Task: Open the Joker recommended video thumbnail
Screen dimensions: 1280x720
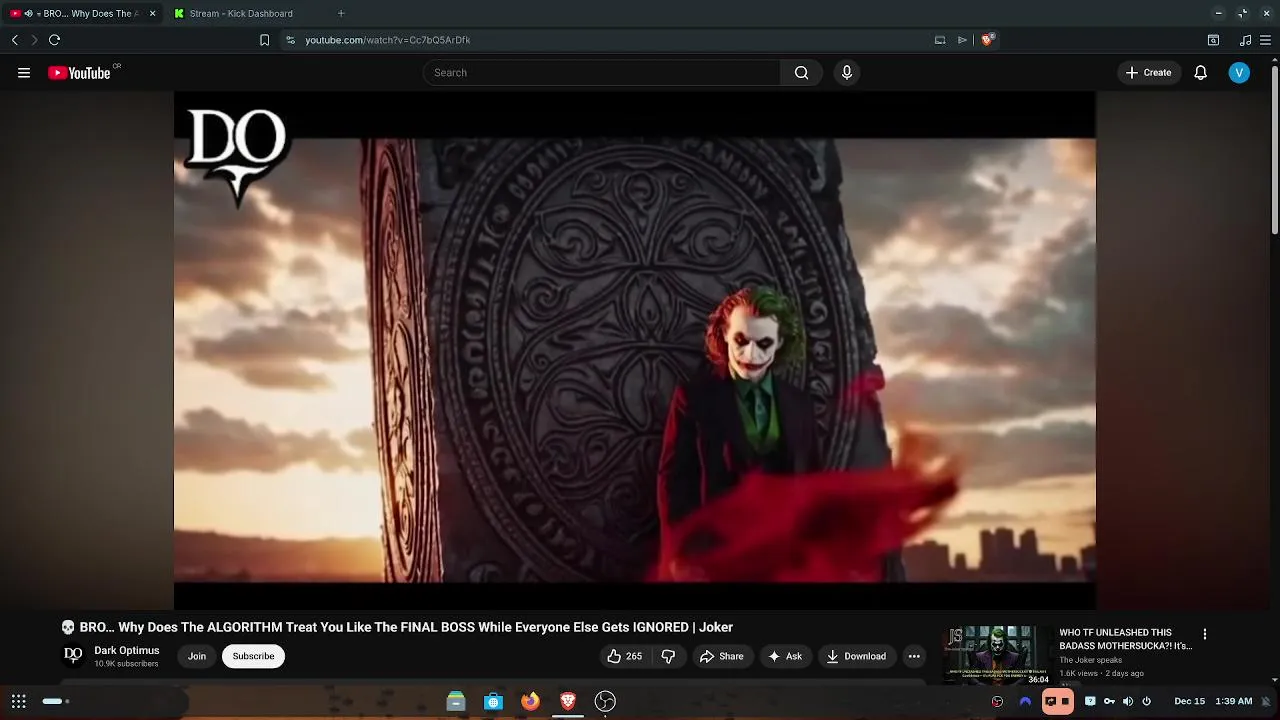Action: tap(996, 655)
